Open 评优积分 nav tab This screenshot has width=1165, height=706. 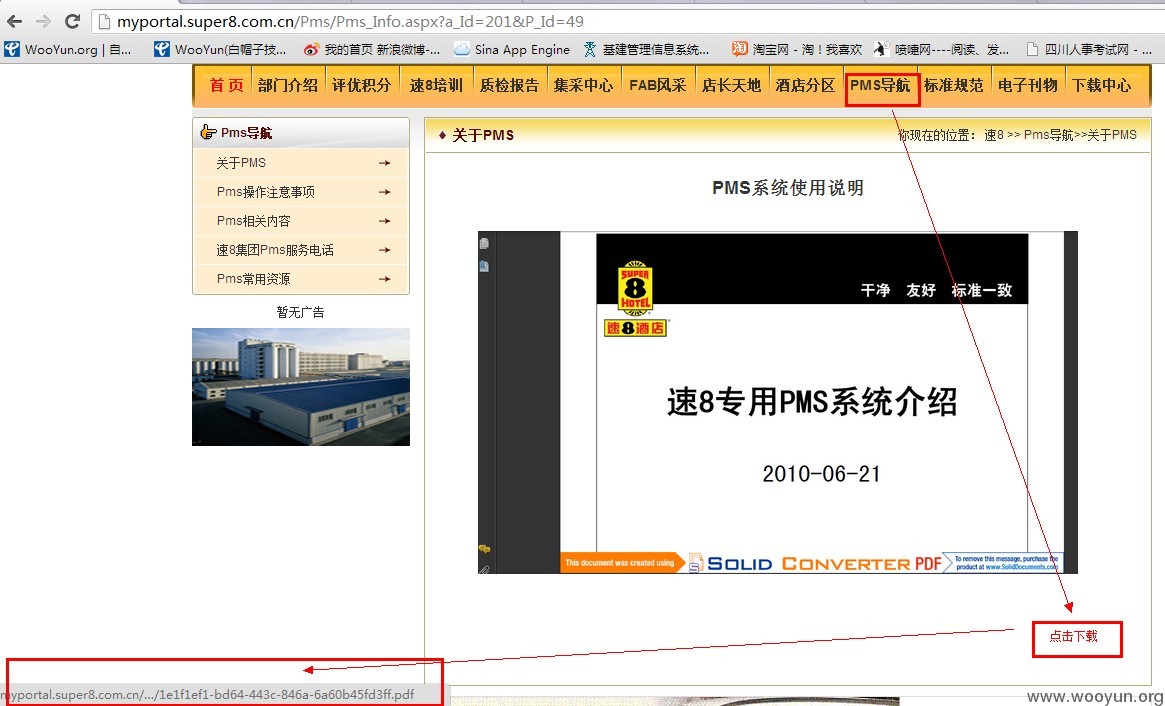pyautogui.click(x=361, y=85)
